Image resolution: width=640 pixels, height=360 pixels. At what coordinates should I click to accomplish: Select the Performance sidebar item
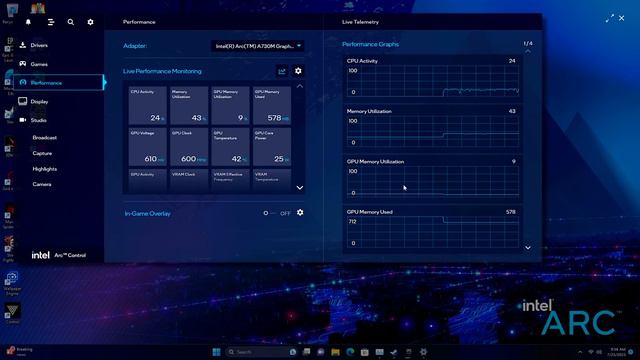tap(58, 82)
